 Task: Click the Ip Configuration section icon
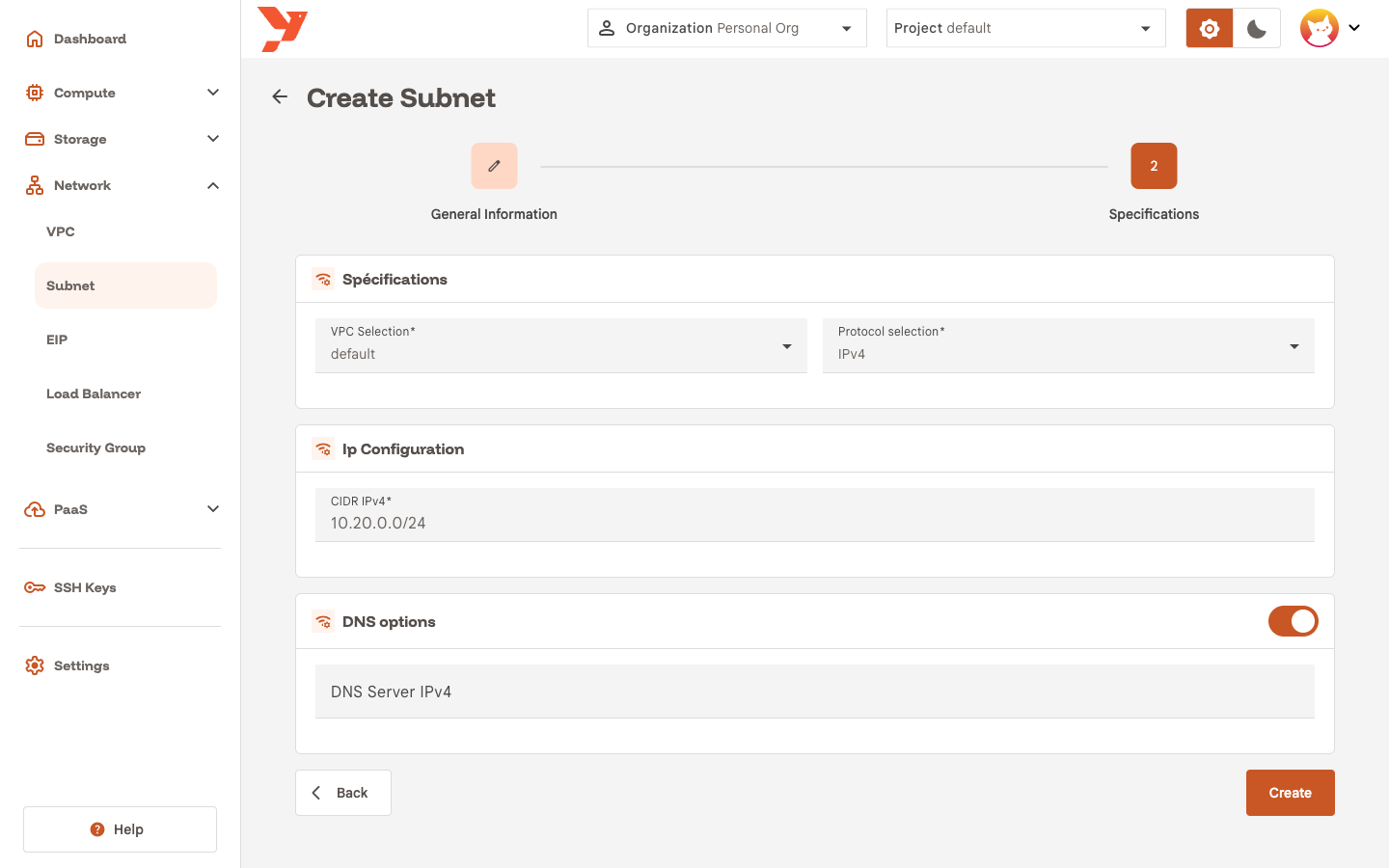[x=323, y=449]
